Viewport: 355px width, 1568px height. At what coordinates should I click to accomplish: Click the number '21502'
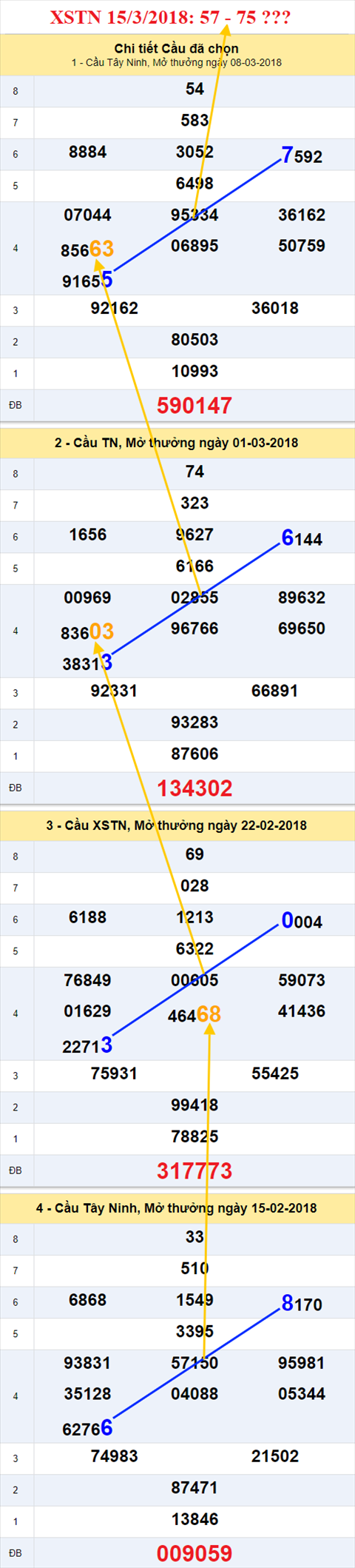(x=275, y=1456)
